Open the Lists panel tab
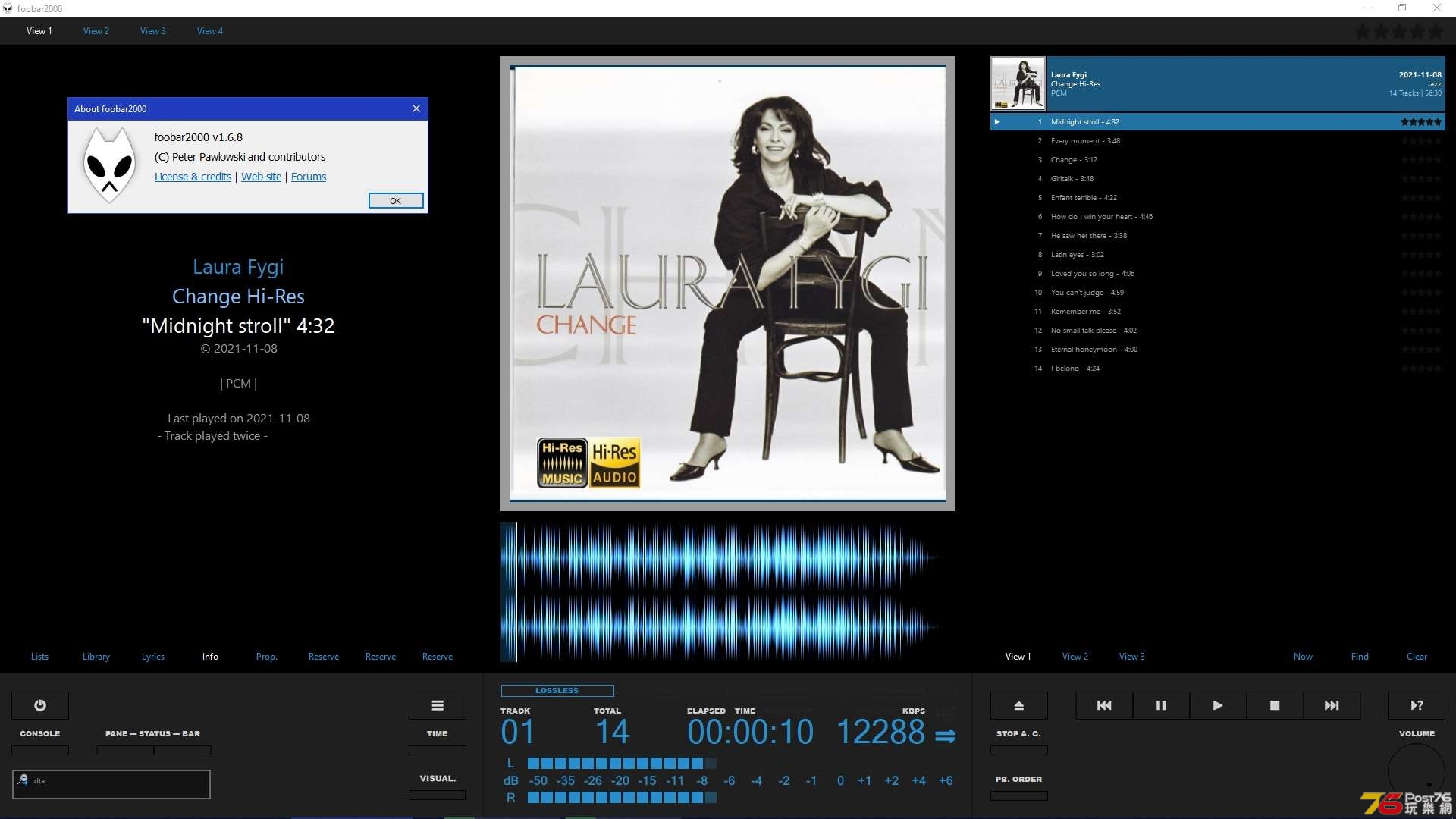The height and width of the screenshot is (819, 1456). (39, 657)
